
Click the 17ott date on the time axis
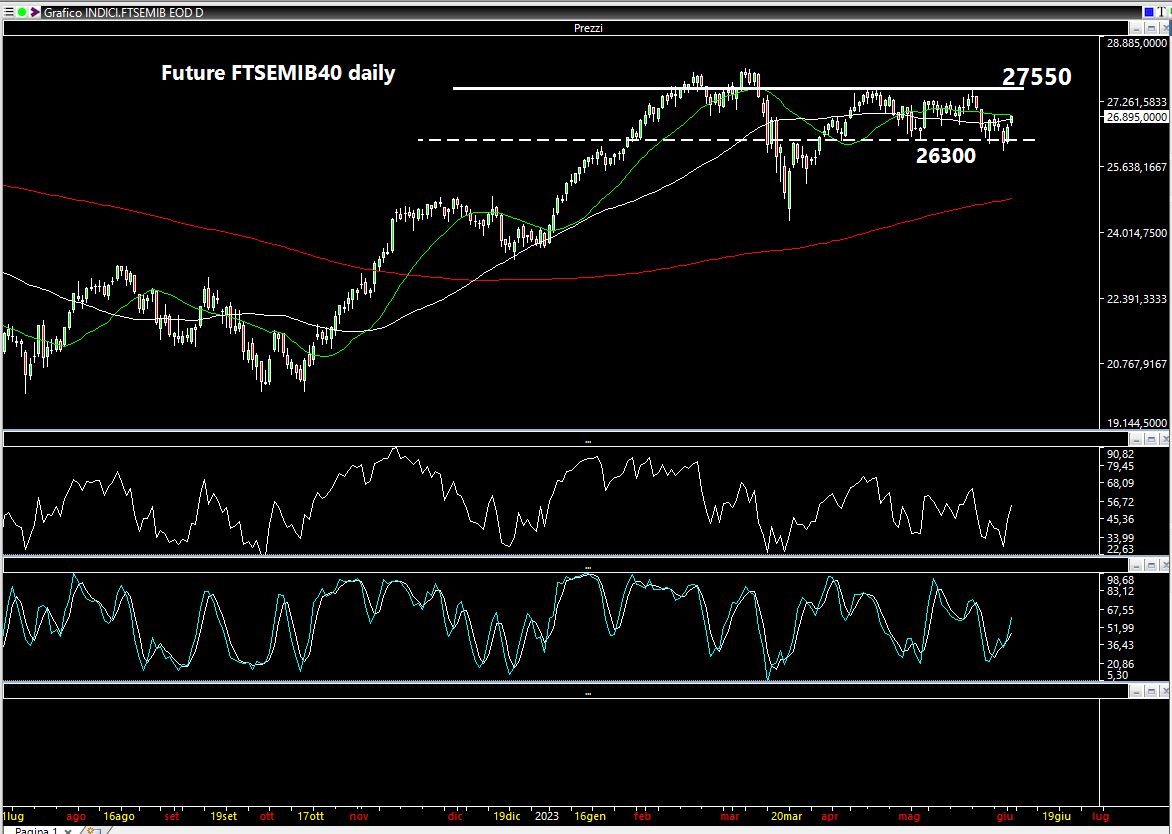point(310,816)
